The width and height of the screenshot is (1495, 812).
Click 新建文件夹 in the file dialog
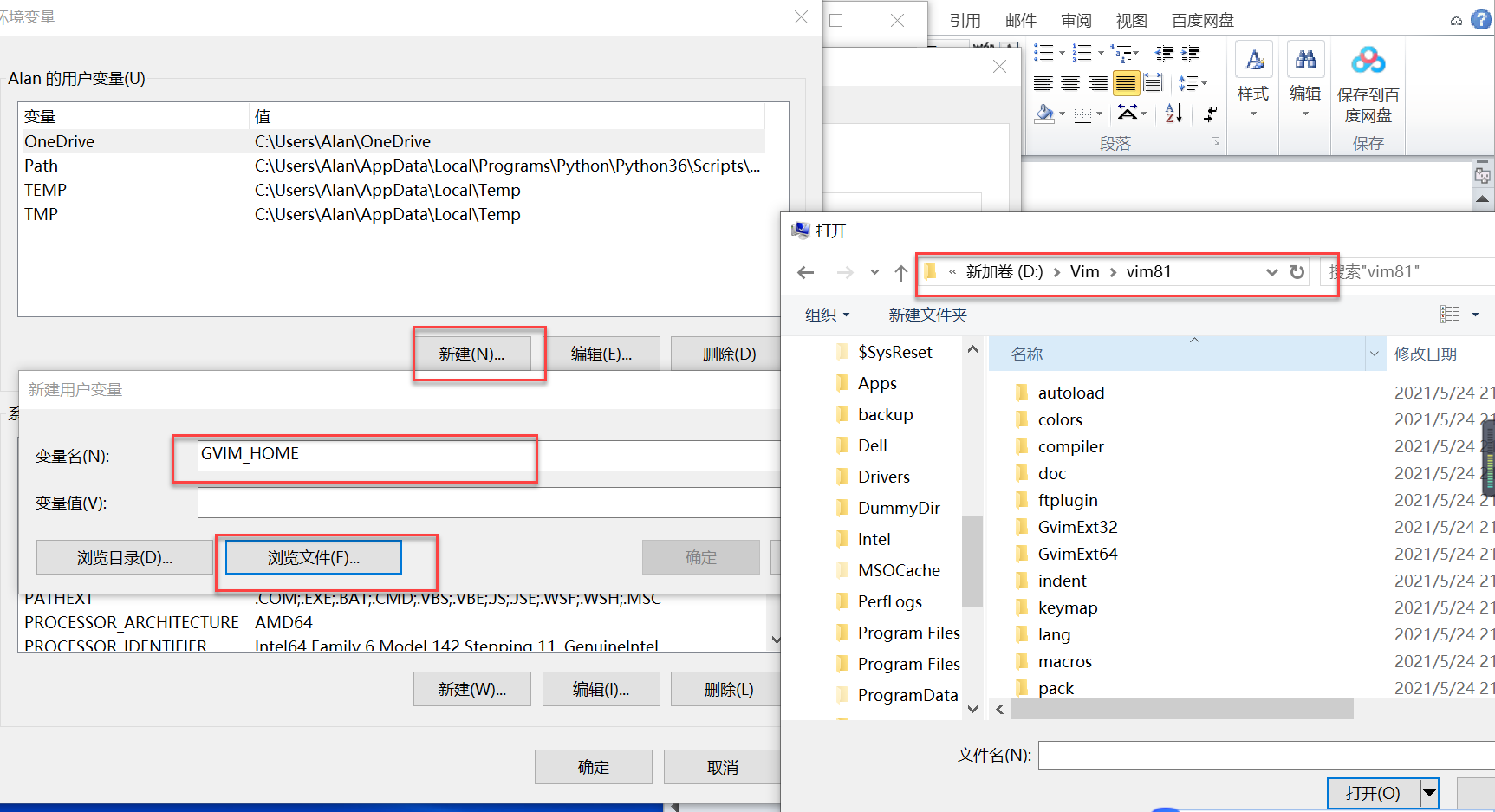click(x=927, y=315)
